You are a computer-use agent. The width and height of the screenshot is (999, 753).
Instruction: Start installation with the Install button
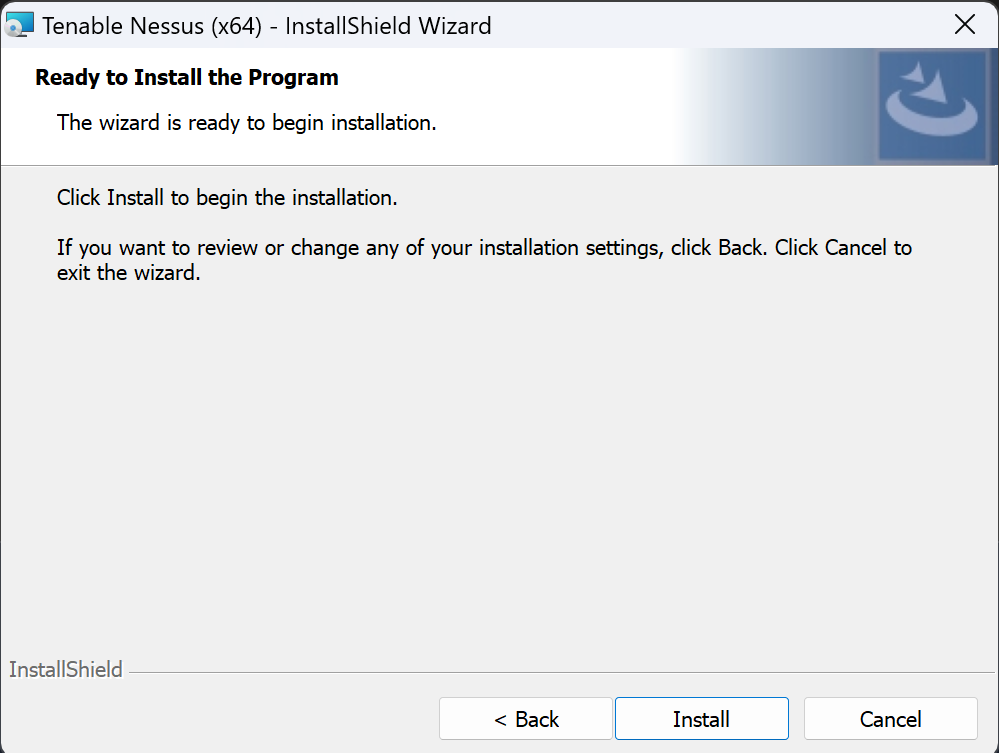click(x=701, y=719)
